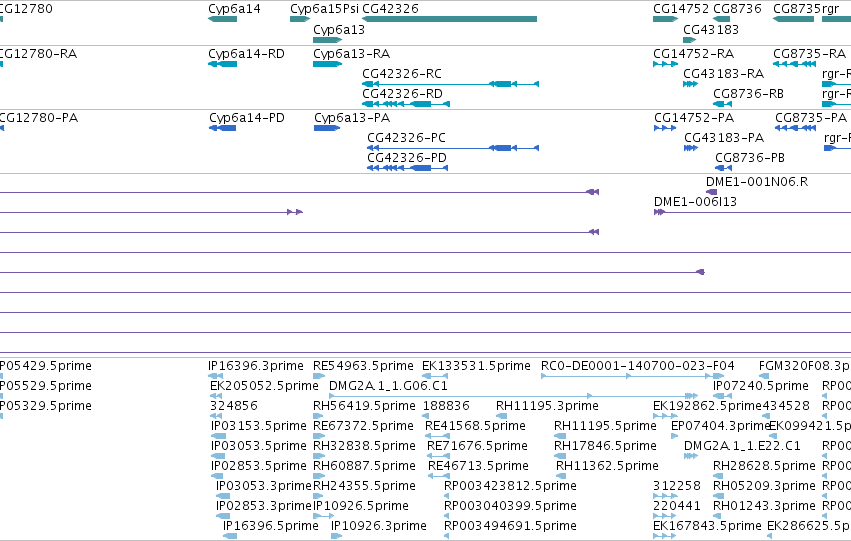
Task: Select the IP02853.5prime EST label
Action: pos(259,467)
